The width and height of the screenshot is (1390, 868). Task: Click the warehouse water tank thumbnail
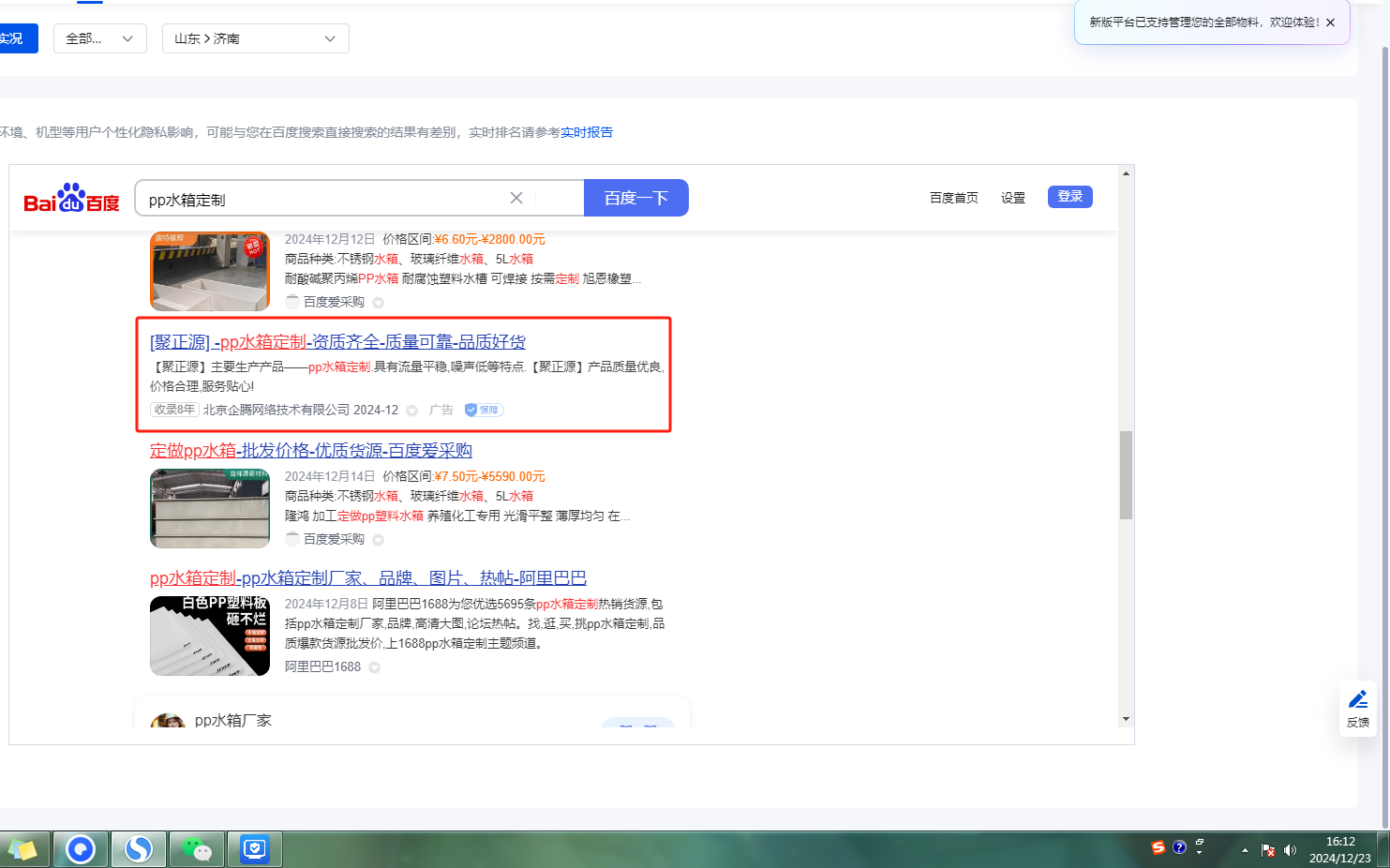point(210,508)
